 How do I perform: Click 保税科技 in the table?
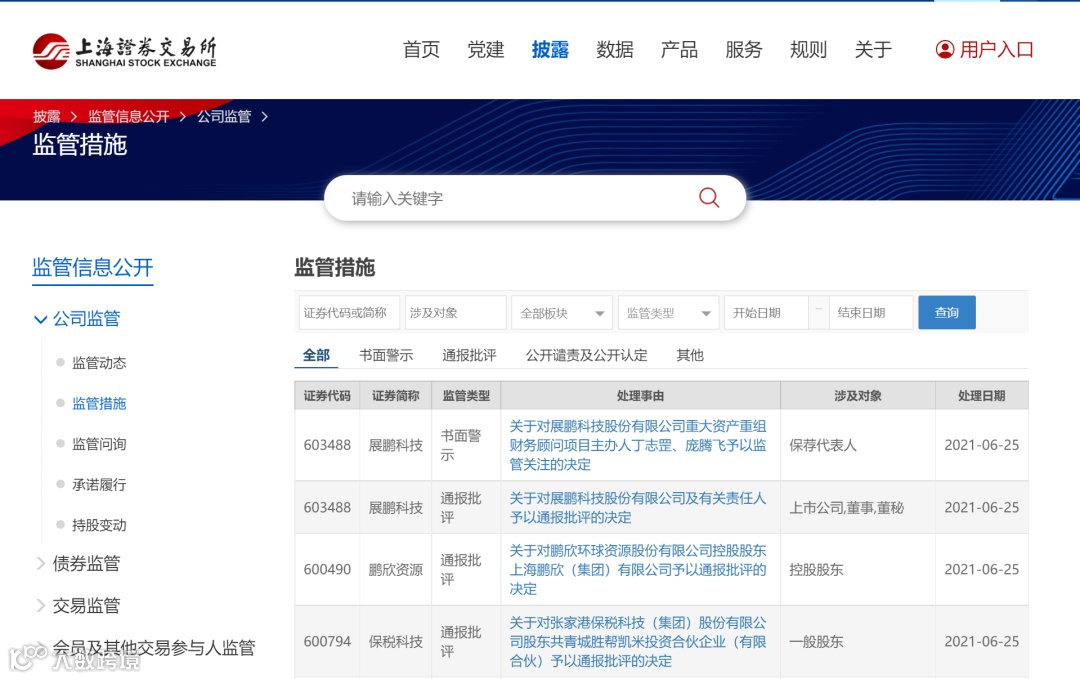click(x=395, y=642)
